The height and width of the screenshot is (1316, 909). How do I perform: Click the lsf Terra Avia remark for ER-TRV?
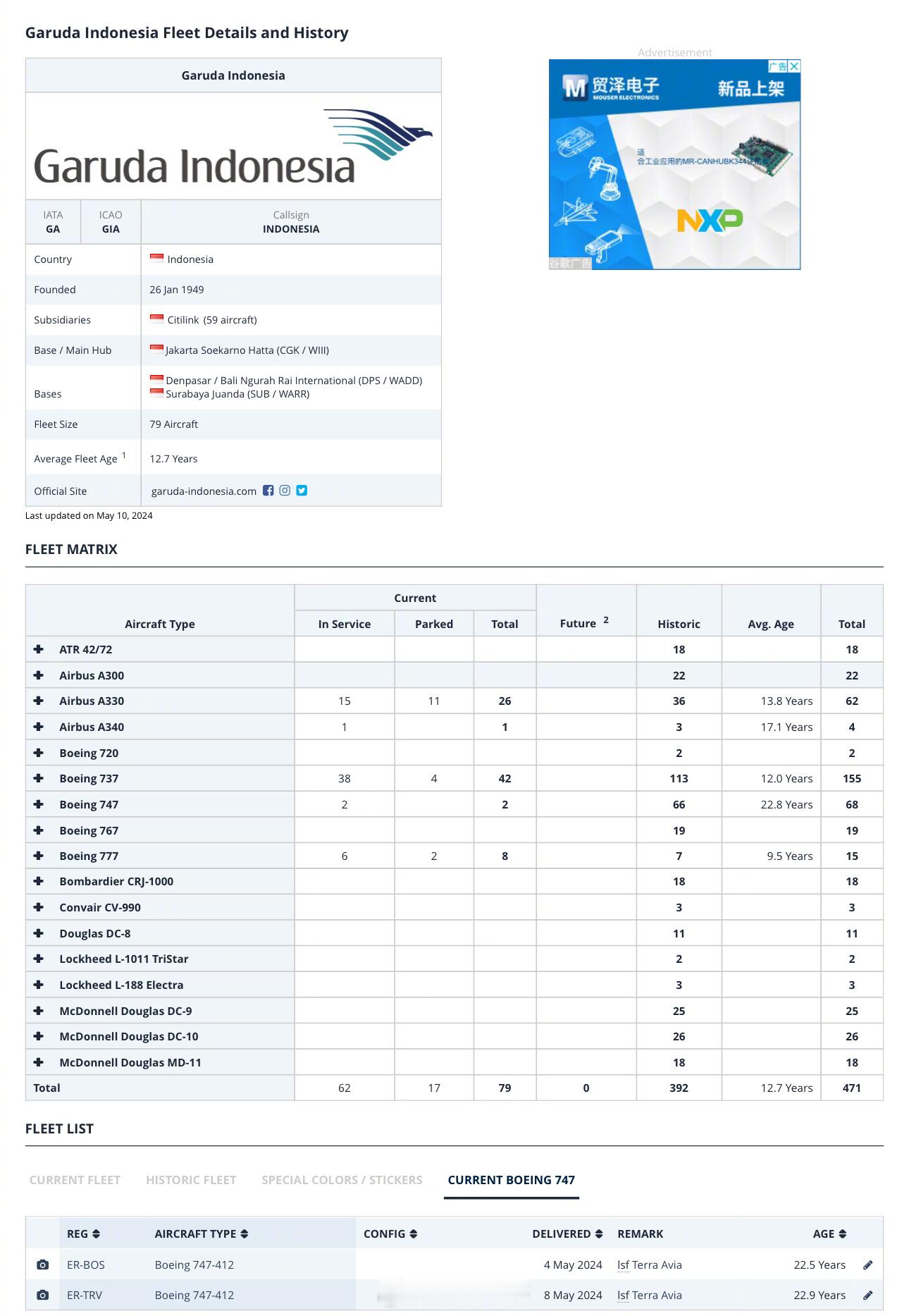pos(650,1295)
